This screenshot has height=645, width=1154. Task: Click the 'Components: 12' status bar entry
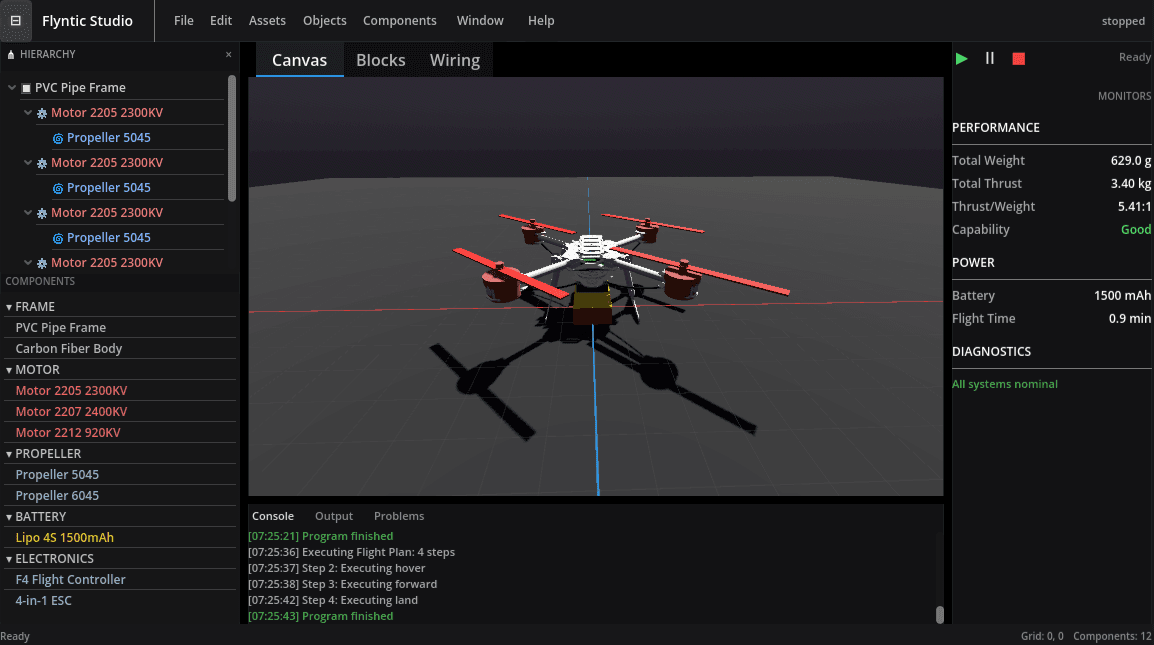tap(1112, 636)
